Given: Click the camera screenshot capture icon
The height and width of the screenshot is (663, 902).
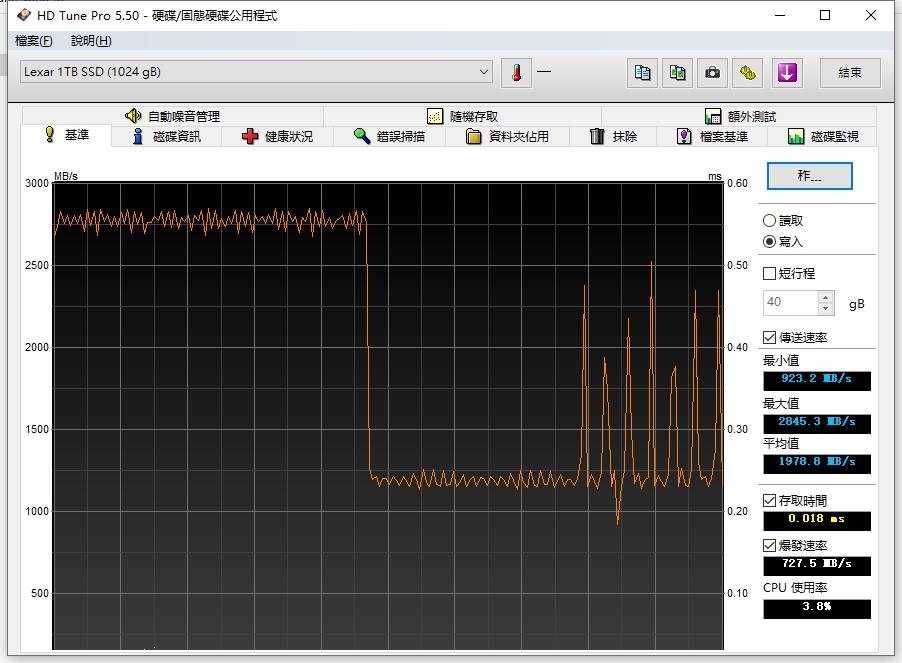Looking at the screenshot, I should (712, 72).
